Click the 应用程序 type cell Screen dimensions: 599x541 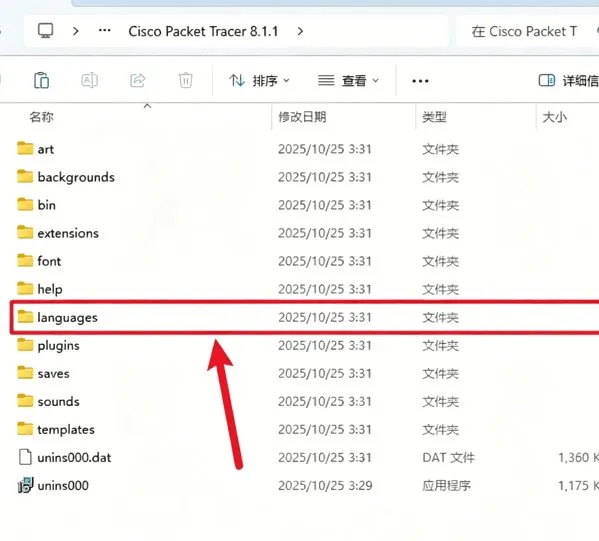446,486
